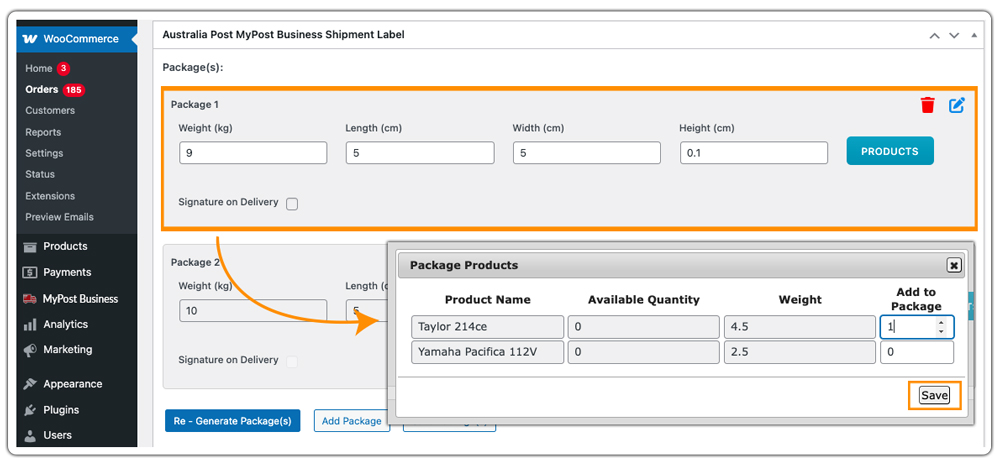Increase Taylor 214ce Add to Package value
Viewport: 1000px width, 466px height.
[x=941, y=323]
